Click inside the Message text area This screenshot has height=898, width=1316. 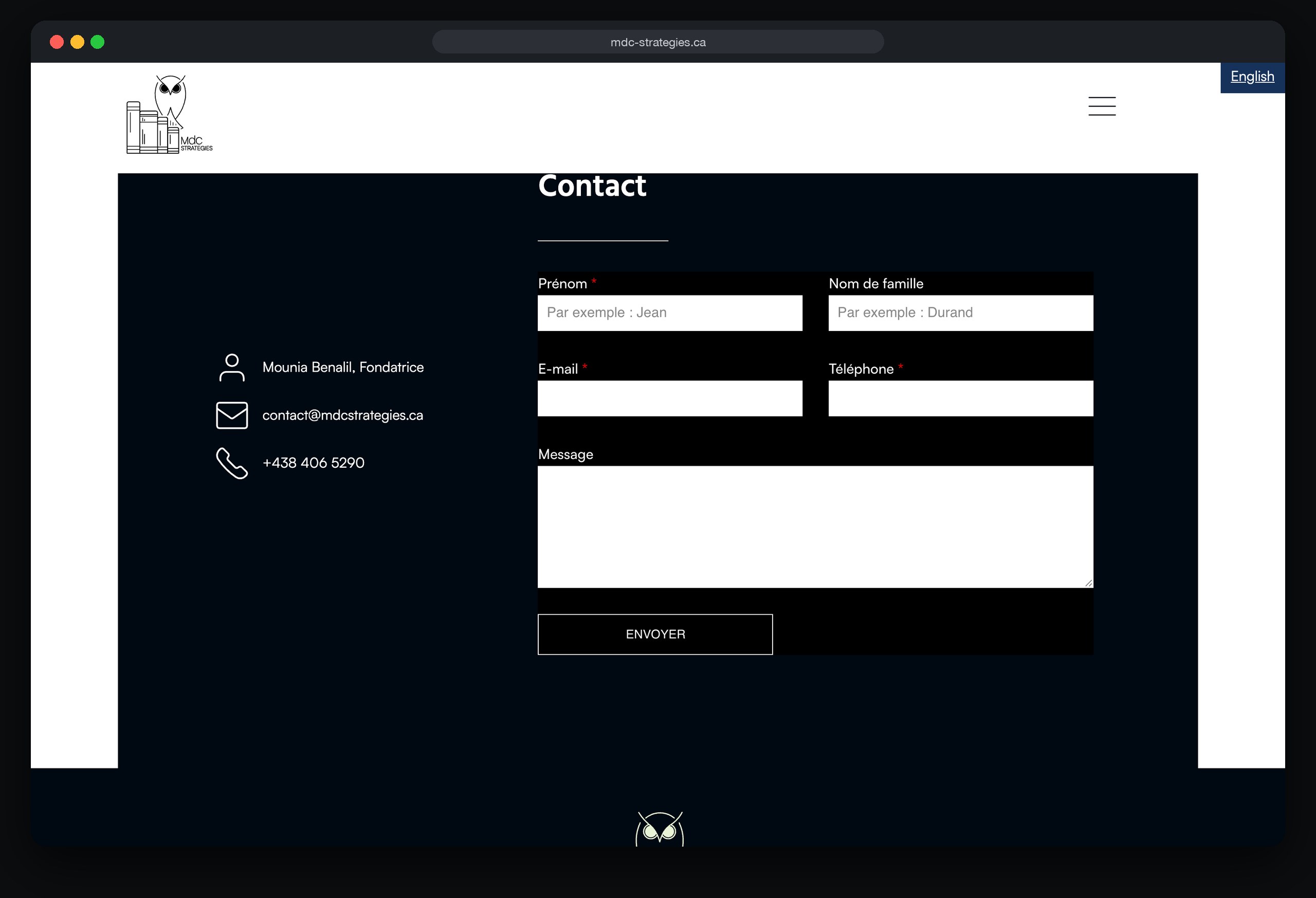(815, 526)
